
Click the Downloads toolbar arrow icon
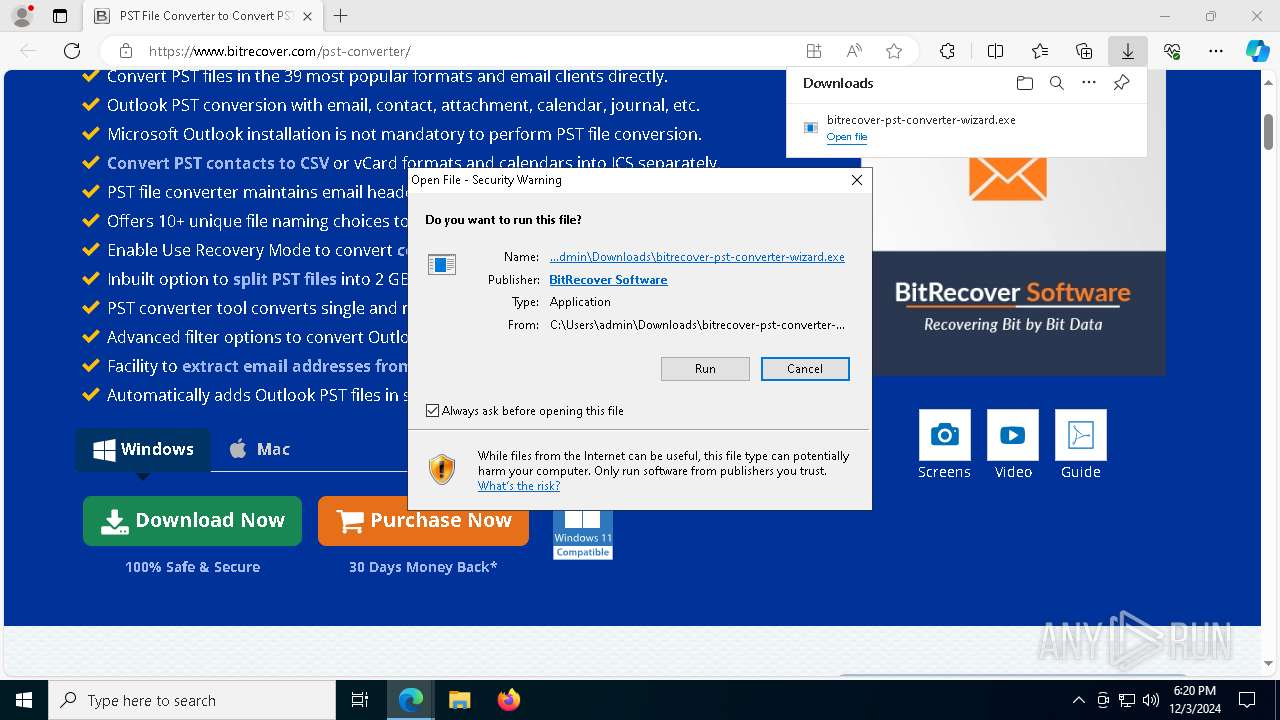pos(1128,51)
